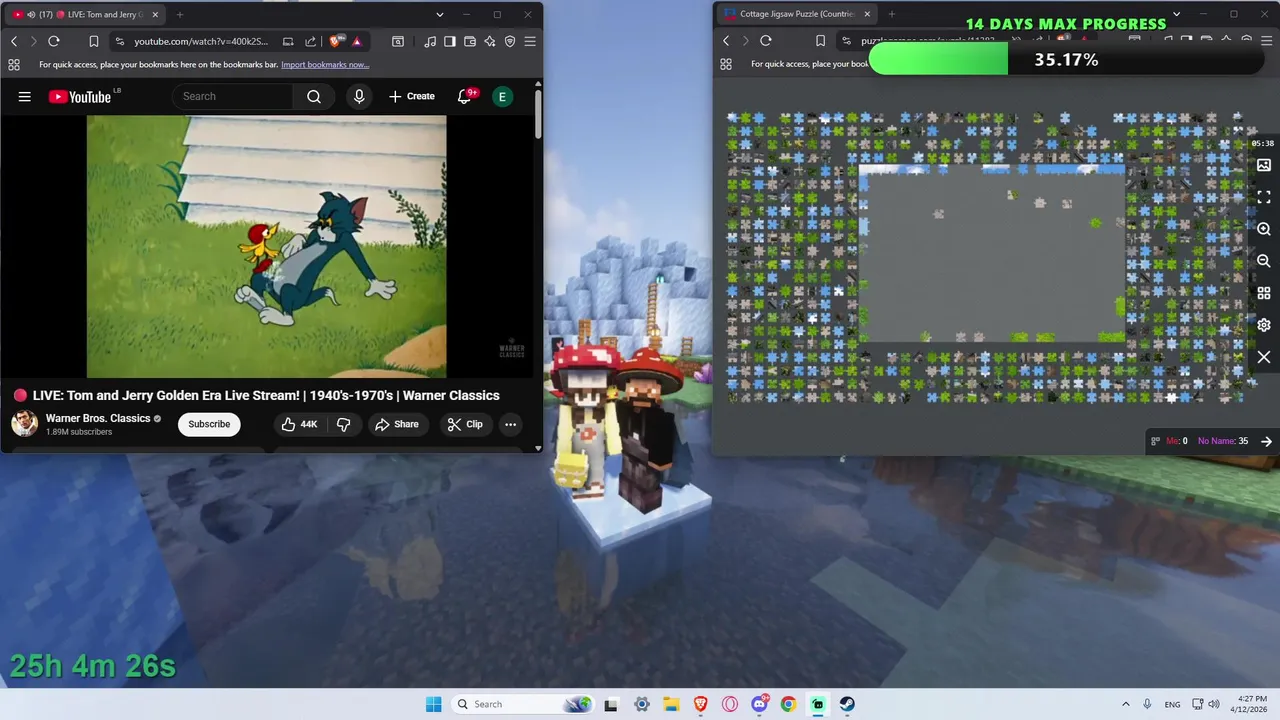This screenshot has height=720, width=1280.
Task: Reload the YouTube page
Action: tap(54, 41)
